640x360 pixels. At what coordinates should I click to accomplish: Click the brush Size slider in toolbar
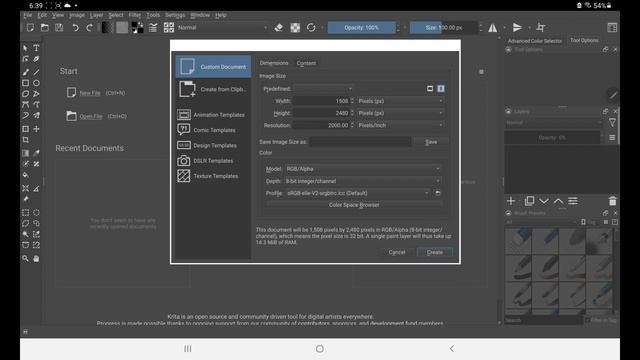click(444, 28)
